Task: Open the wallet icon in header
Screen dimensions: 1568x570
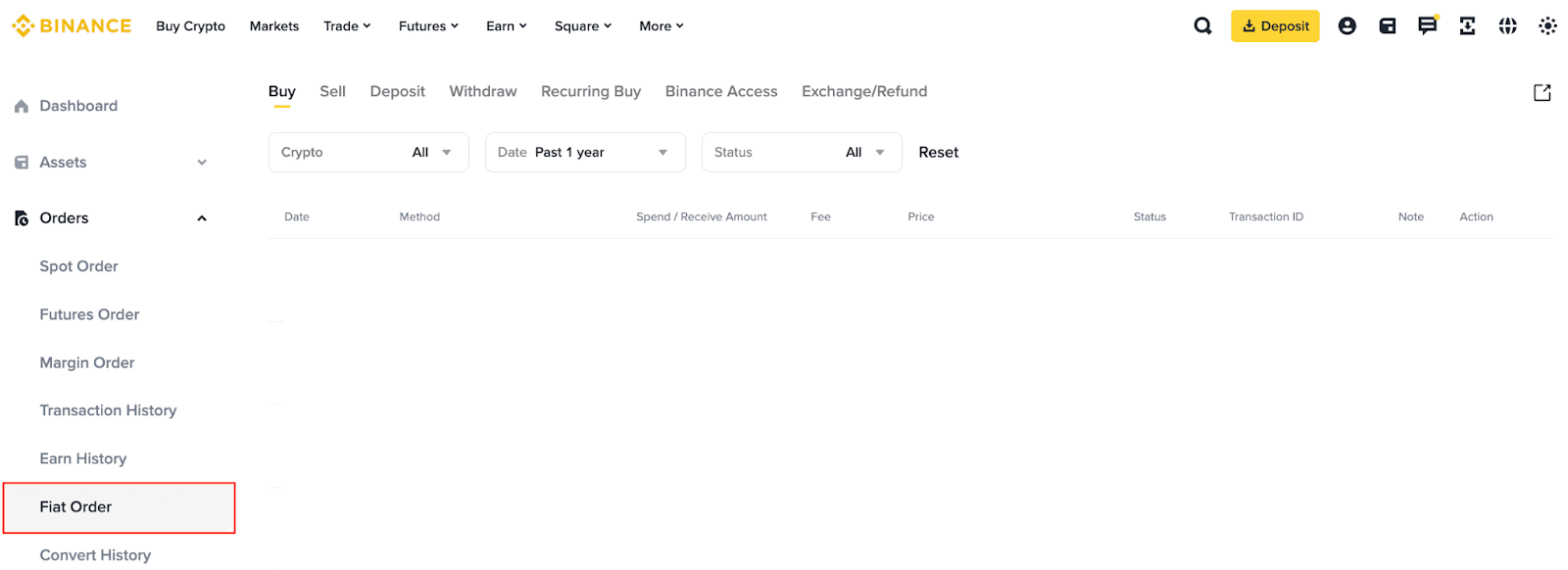Action: pyautogui.click(x=1387, y=26)
